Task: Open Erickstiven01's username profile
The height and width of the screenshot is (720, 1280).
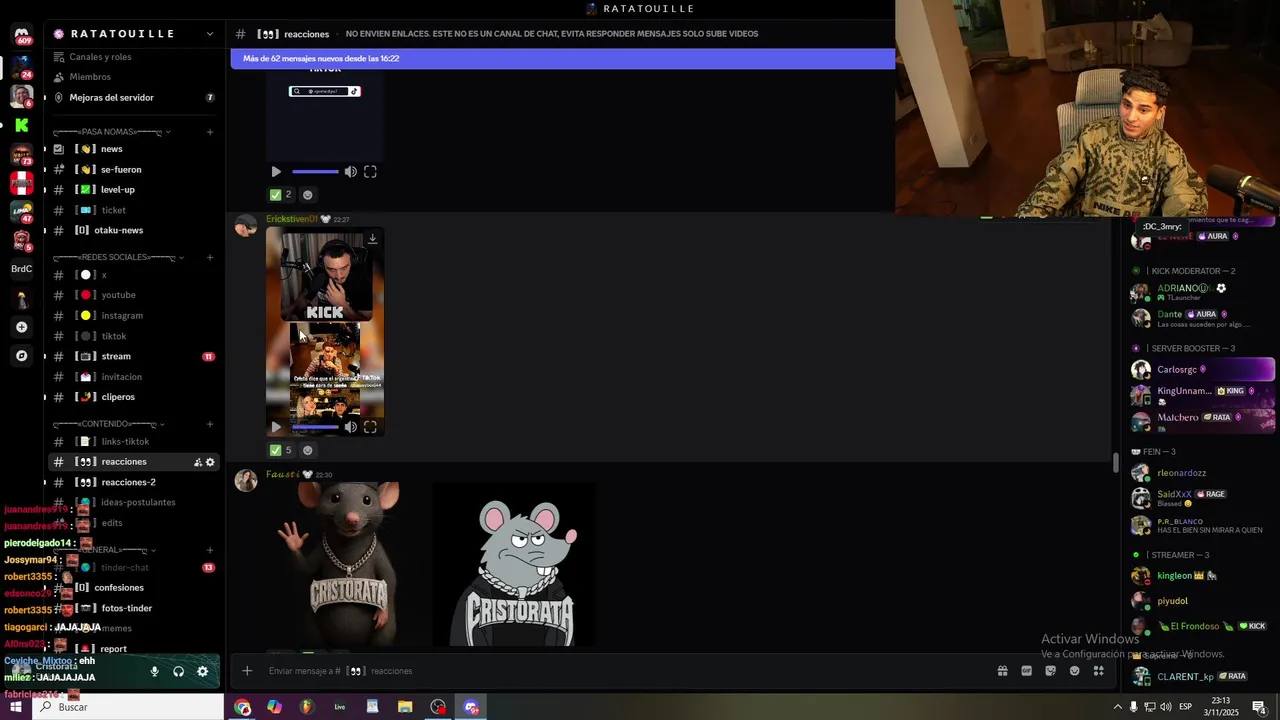Action: tap(292, 219)
